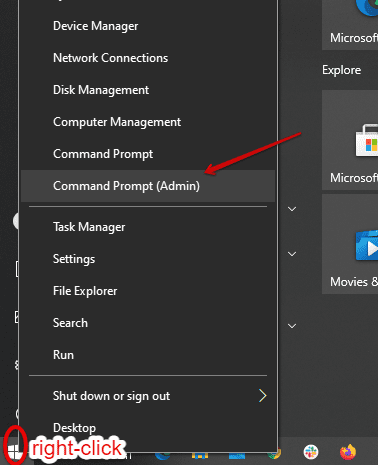Open Network Connections
The width and height of the screenshot is (378, 465).
tap(148, 58)
